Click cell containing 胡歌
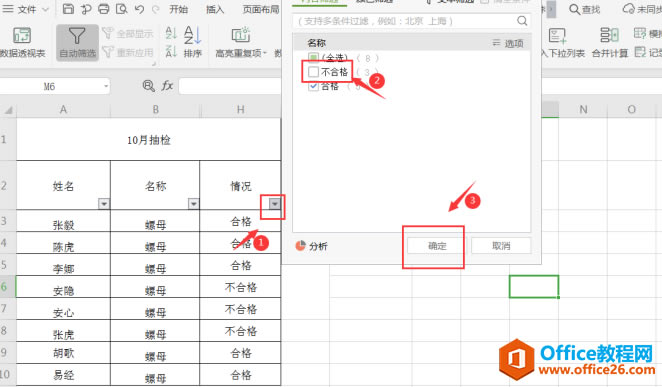The image size is (662, 387). point(63,352)
